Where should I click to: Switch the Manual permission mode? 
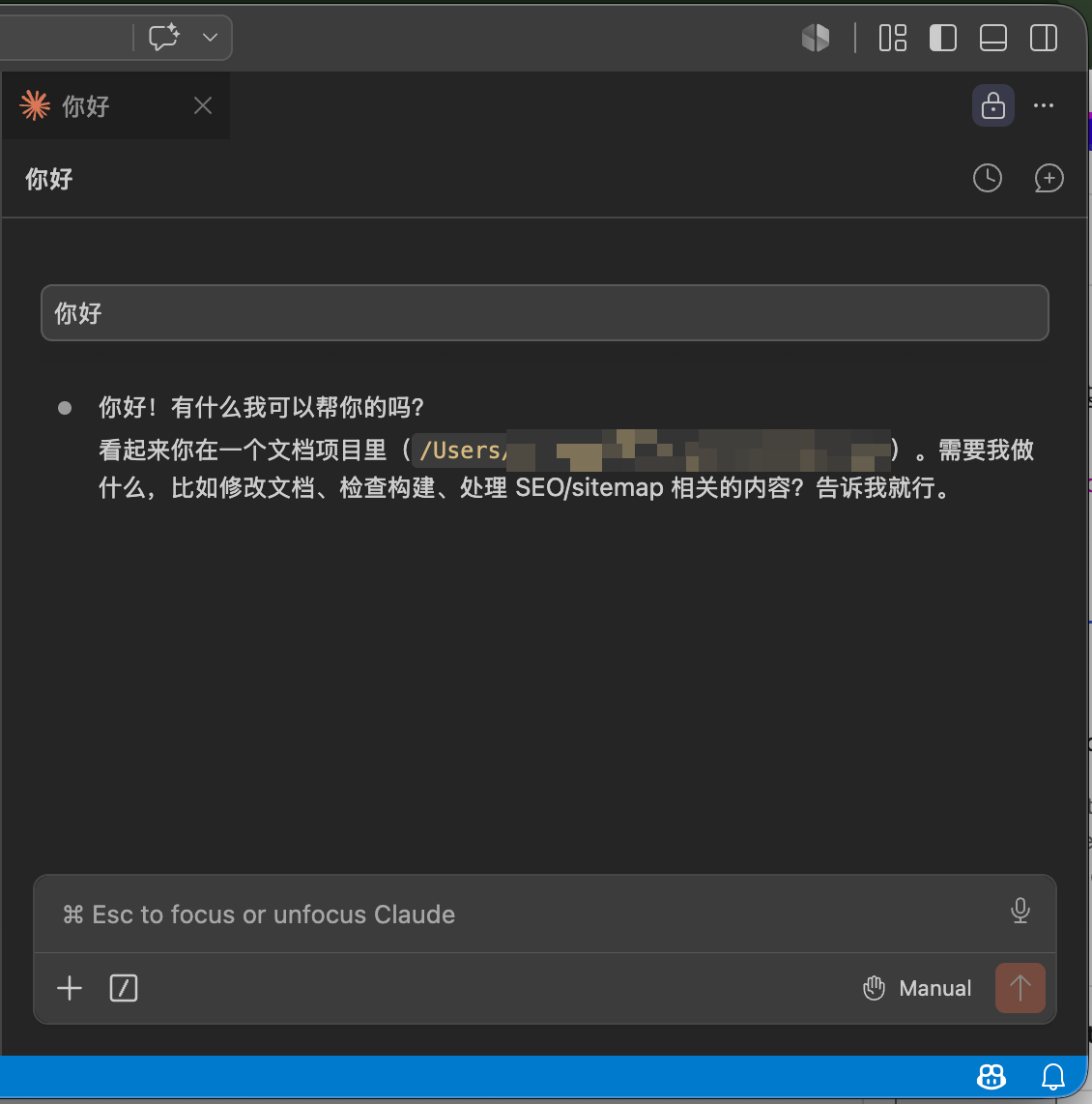(917, 988)
